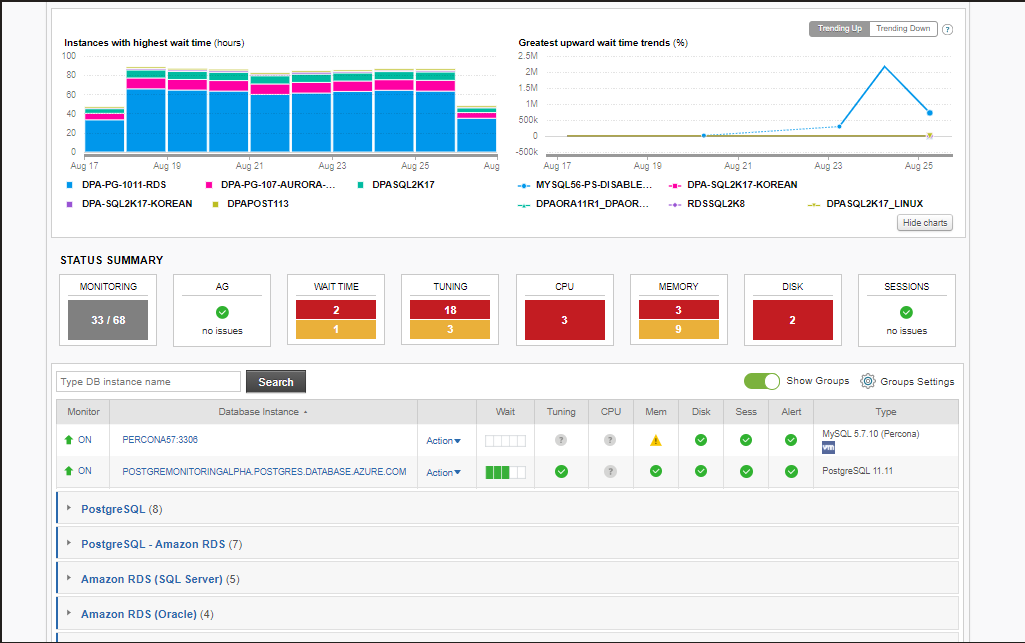Switch to the Trending Down tab

(902, 29)
